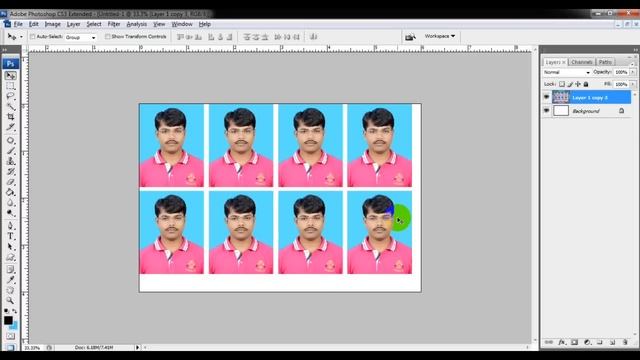Select the Magic Wand tool
The height and width of the screenshot is (360, 640).
(x=11, y=107)
